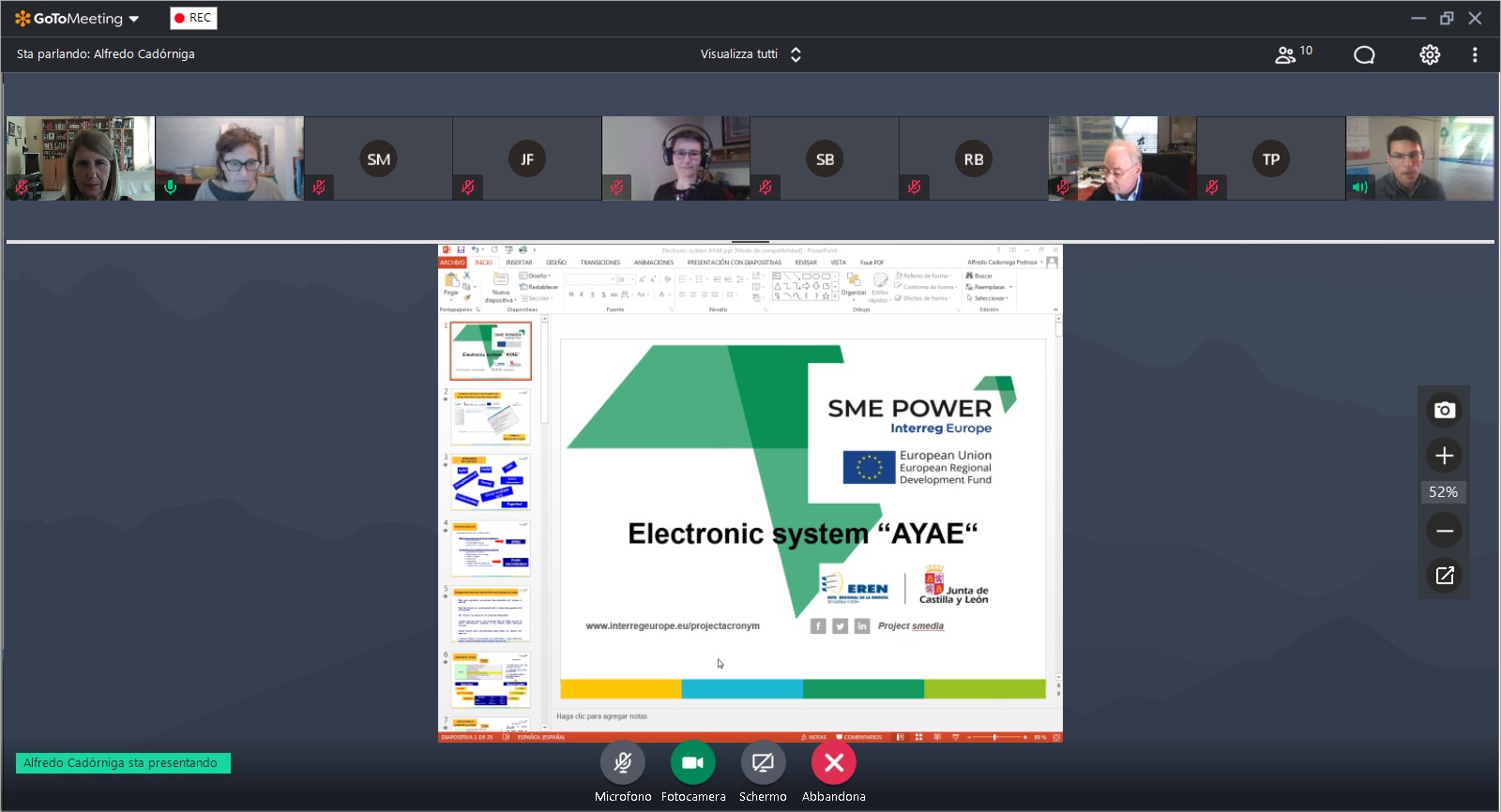Click the muted mic icon on SB tile

[766, 188]
